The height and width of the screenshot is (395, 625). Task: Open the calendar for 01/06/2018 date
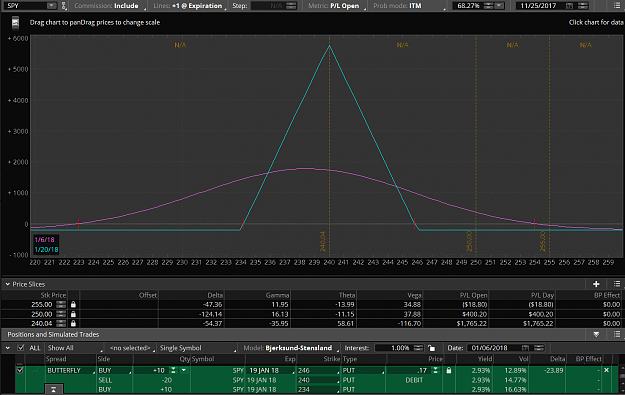tap(525, 348)
